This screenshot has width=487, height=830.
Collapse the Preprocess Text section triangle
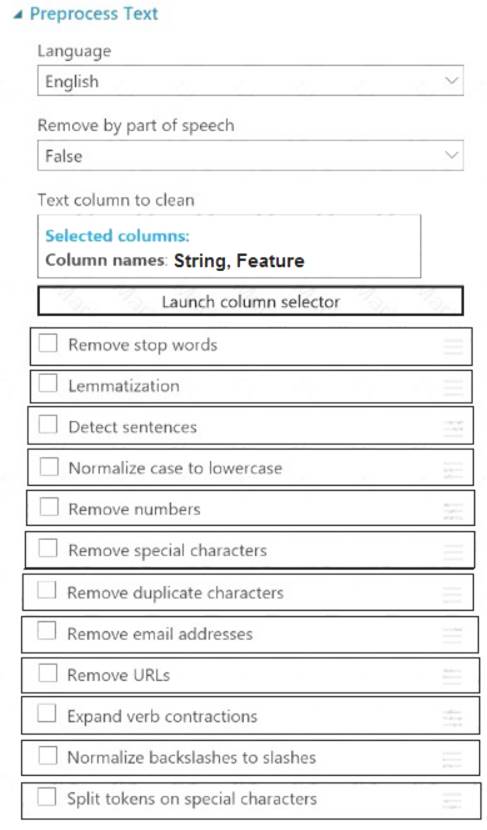pyautogui.click(x=19, y=15)
